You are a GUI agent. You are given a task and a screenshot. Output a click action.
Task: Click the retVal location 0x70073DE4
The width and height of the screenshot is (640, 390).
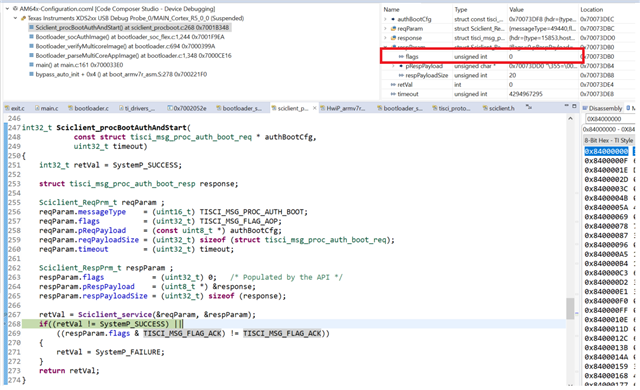(597, 85)
